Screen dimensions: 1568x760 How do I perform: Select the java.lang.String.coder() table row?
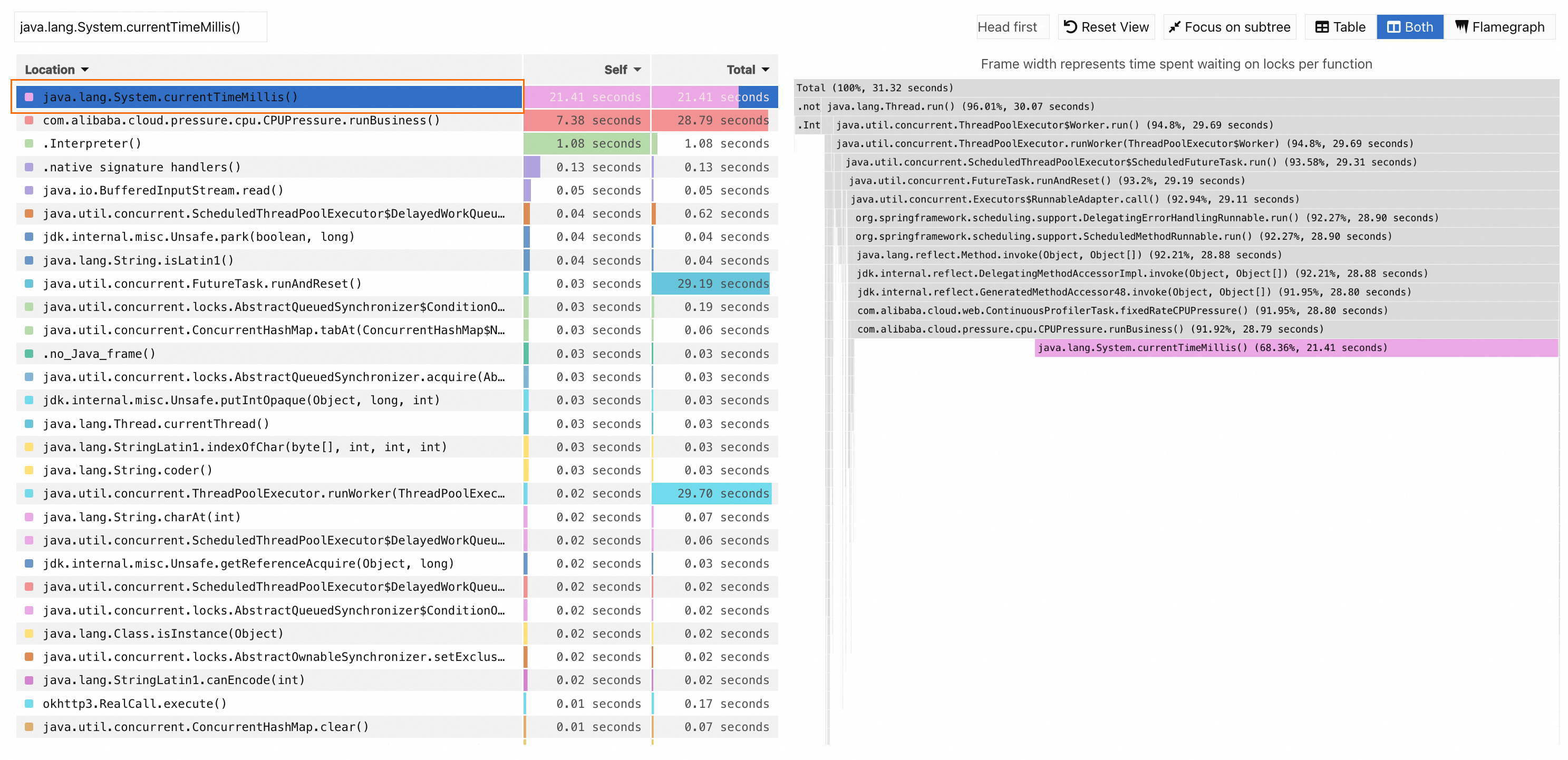[x=128, y=470]
